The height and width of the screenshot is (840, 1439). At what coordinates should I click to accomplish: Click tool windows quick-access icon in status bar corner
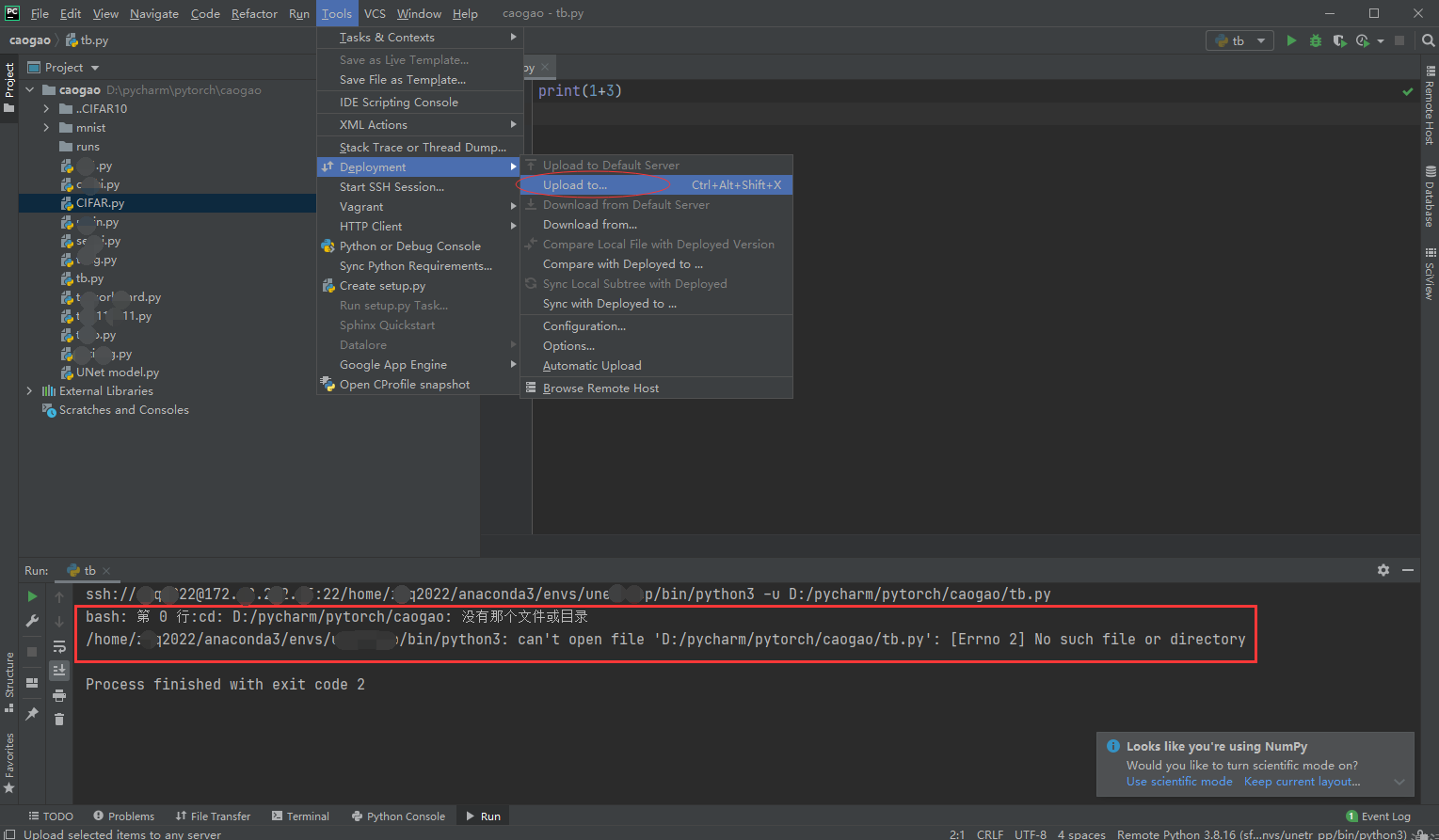(x=9, y=834)
